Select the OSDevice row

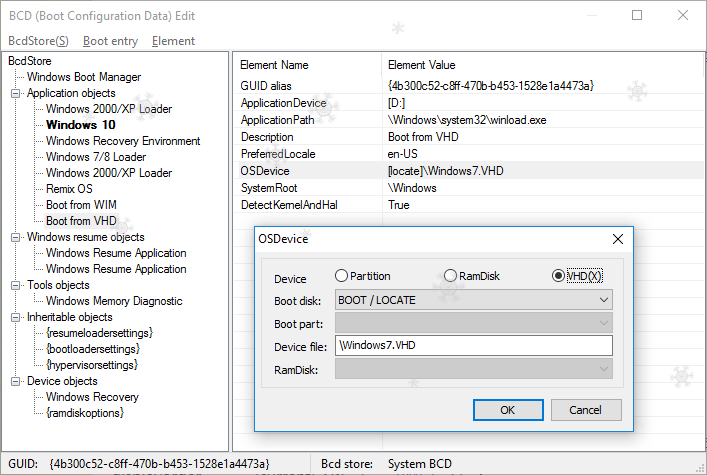pos(468,171)
